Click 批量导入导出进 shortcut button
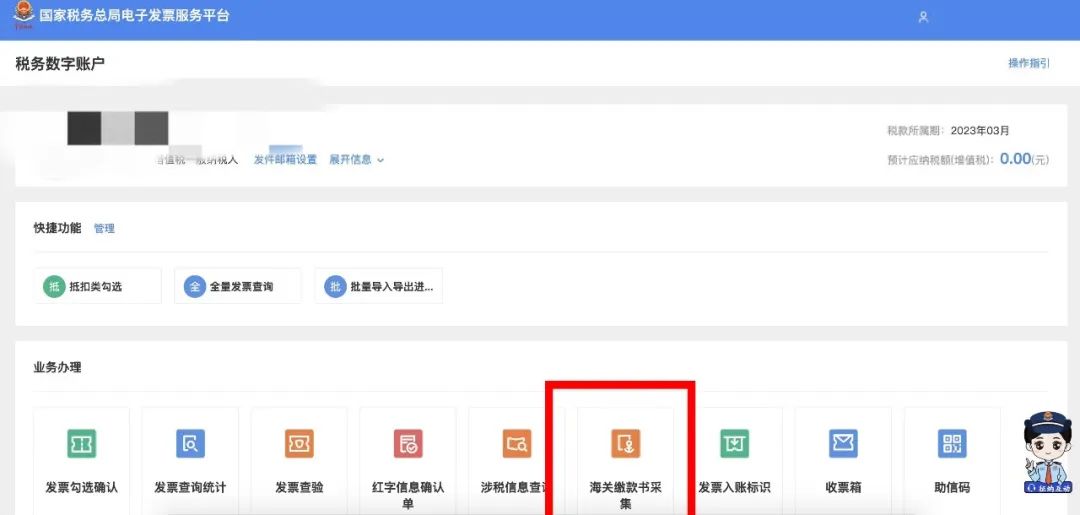The height and width of the screenshot is (515, 1080). click(x=378, y=286)
